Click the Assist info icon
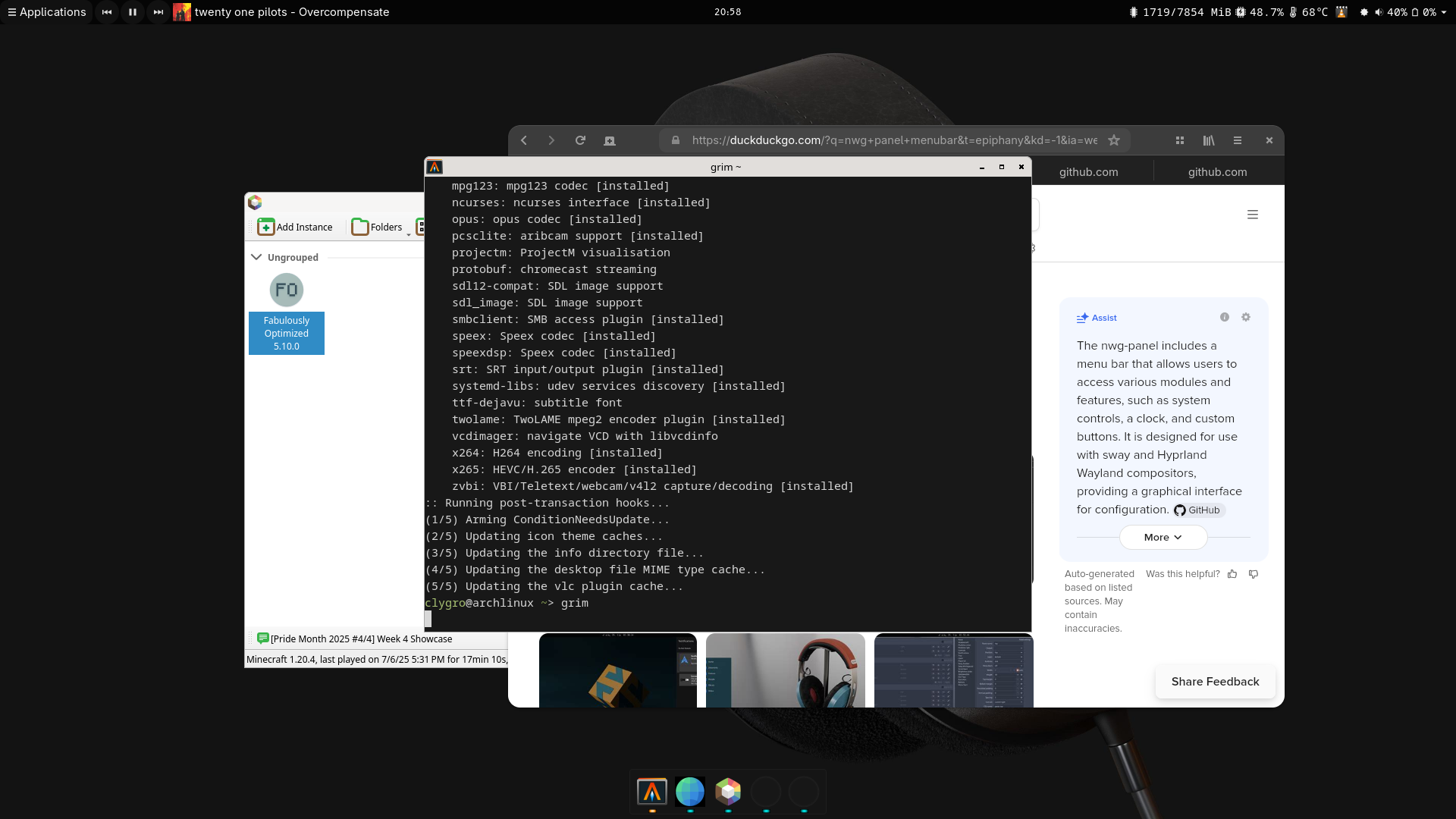This screenshot has width=1456, height=819. tap(1225, 318)
